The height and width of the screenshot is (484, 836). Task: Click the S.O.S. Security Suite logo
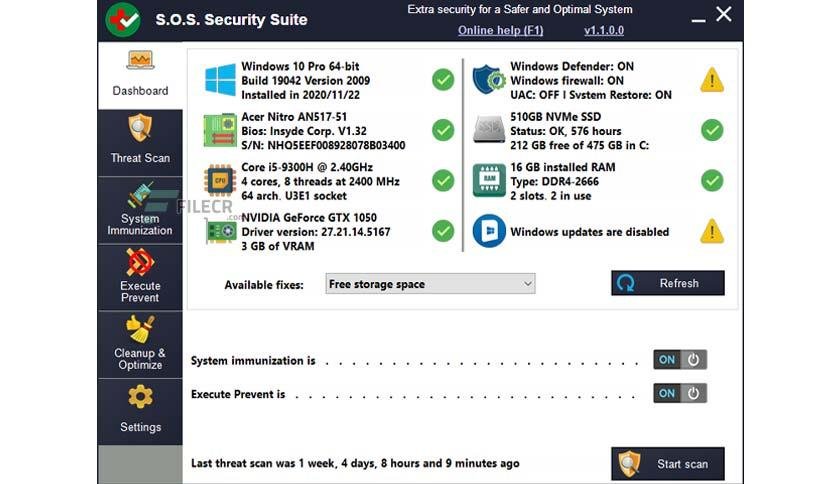123,20
